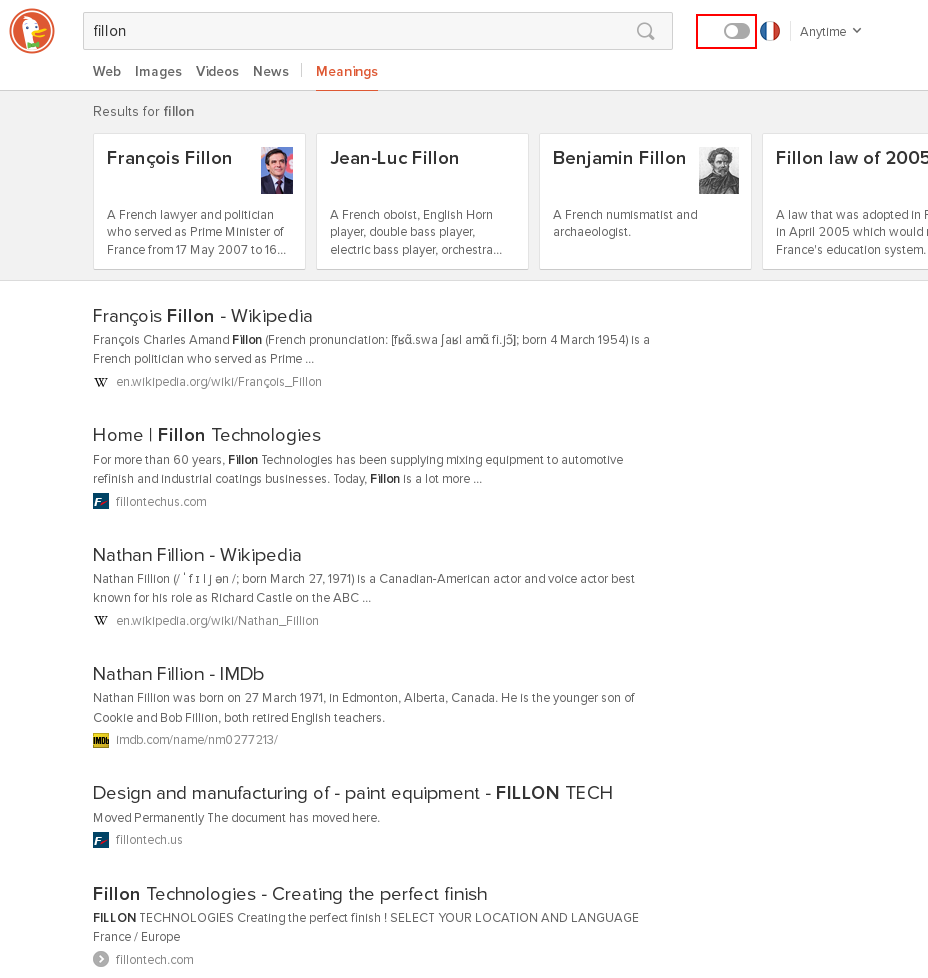Click the French flag region icon
The image size is (928, 978).
point(770,31)
